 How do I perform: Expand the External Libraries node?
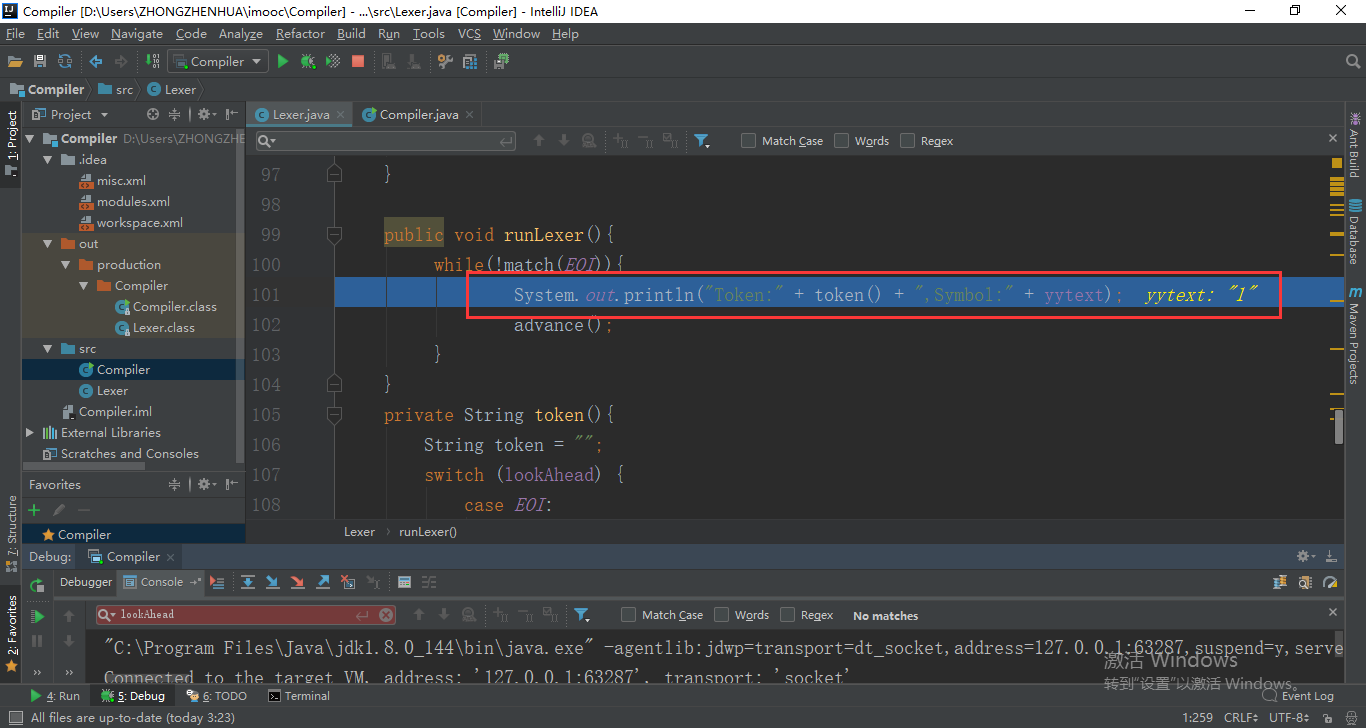tap(30, 433)
